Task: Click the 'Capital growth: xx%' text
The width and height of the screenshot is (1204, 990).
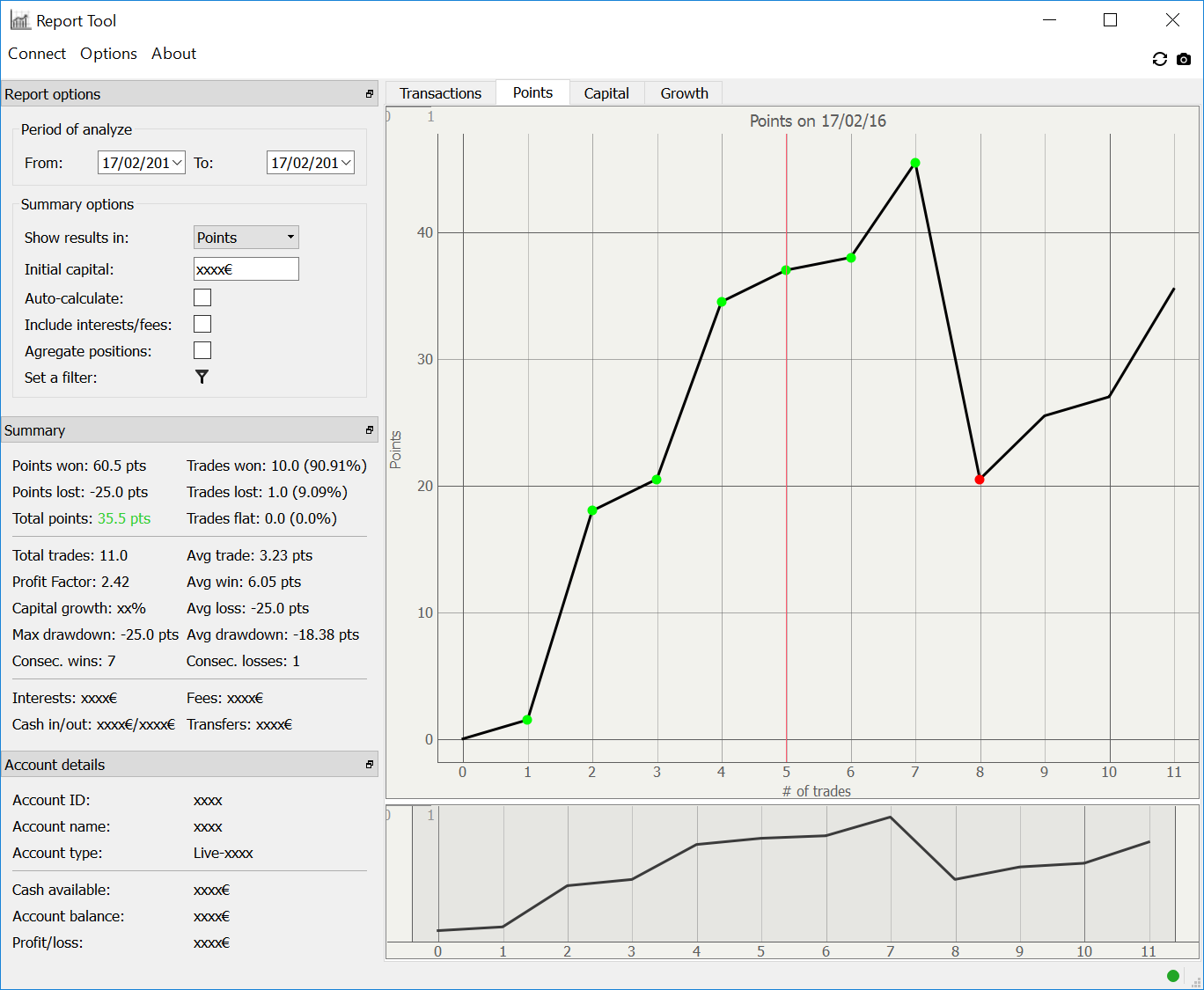Action: click(x=79, y=608)
